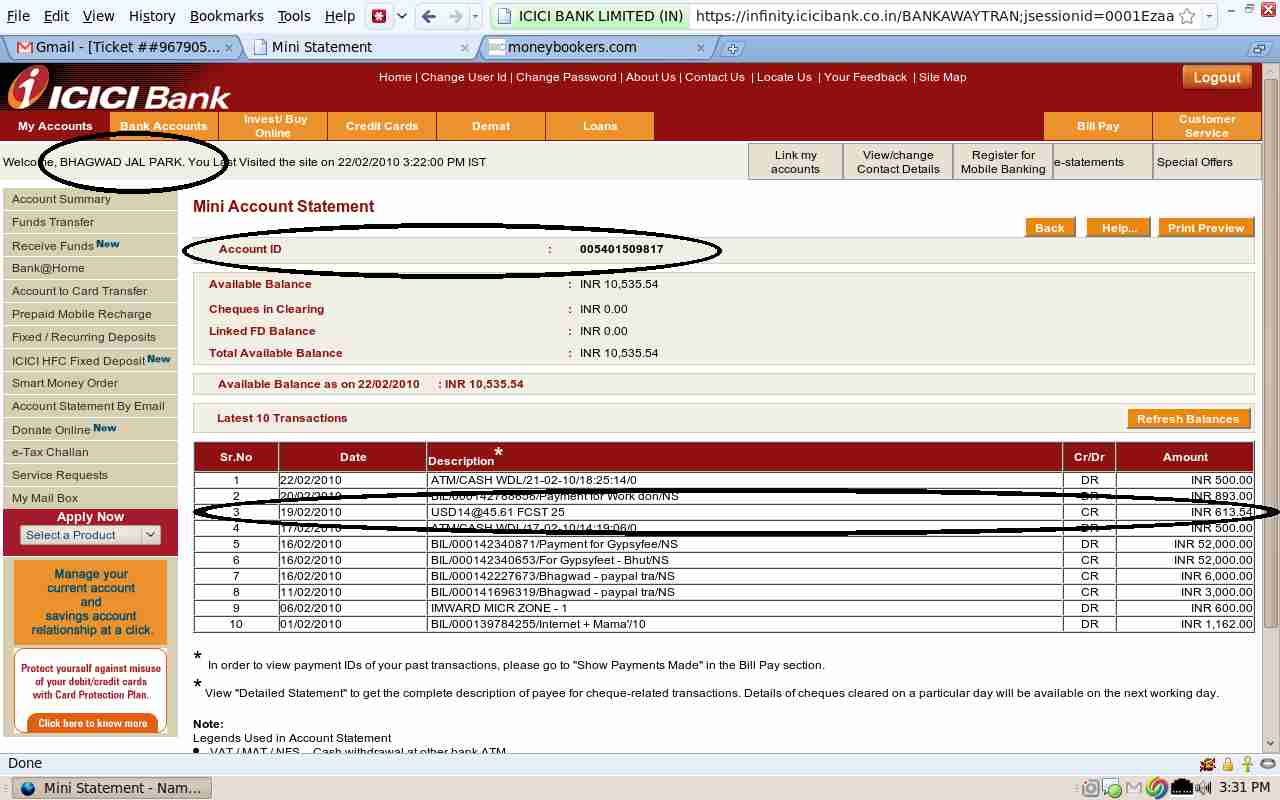Click Register for Mobile Banking
The image size is (1280, 800).
click(x=1003, y=162)
